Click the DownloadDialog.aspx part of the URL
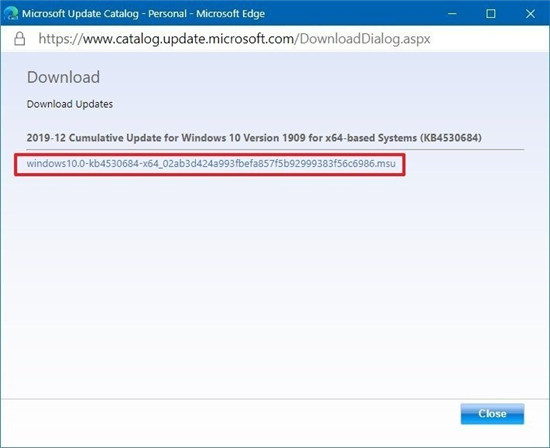The height and width of the screenshot is (448, 550). [365, 39]
